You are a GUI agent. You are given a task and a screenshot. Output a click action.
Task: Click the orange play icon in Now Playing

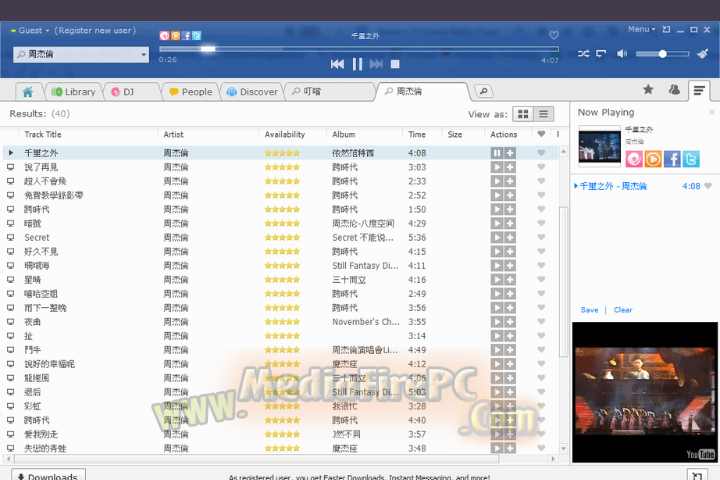[x=652, y=159]
